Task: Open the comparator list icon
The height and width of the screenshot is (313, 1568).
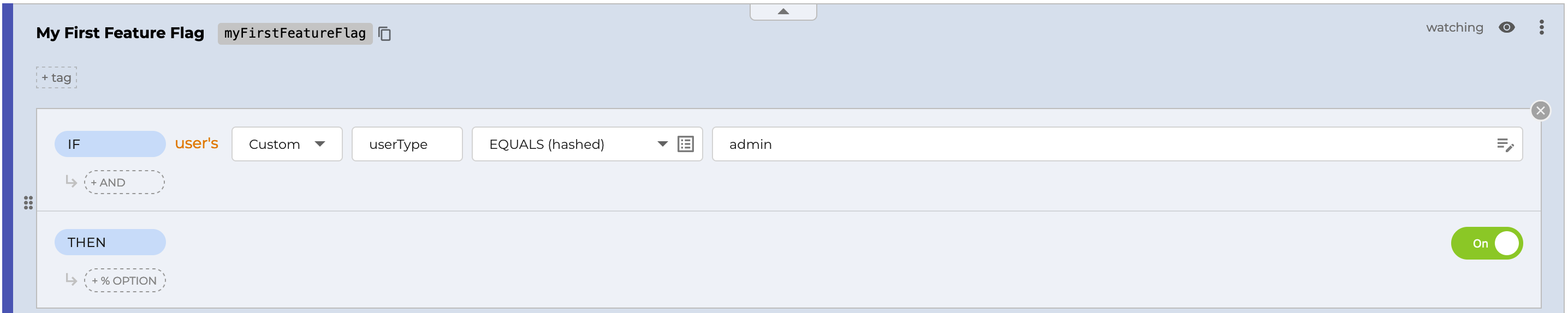Action: point(685,144)
